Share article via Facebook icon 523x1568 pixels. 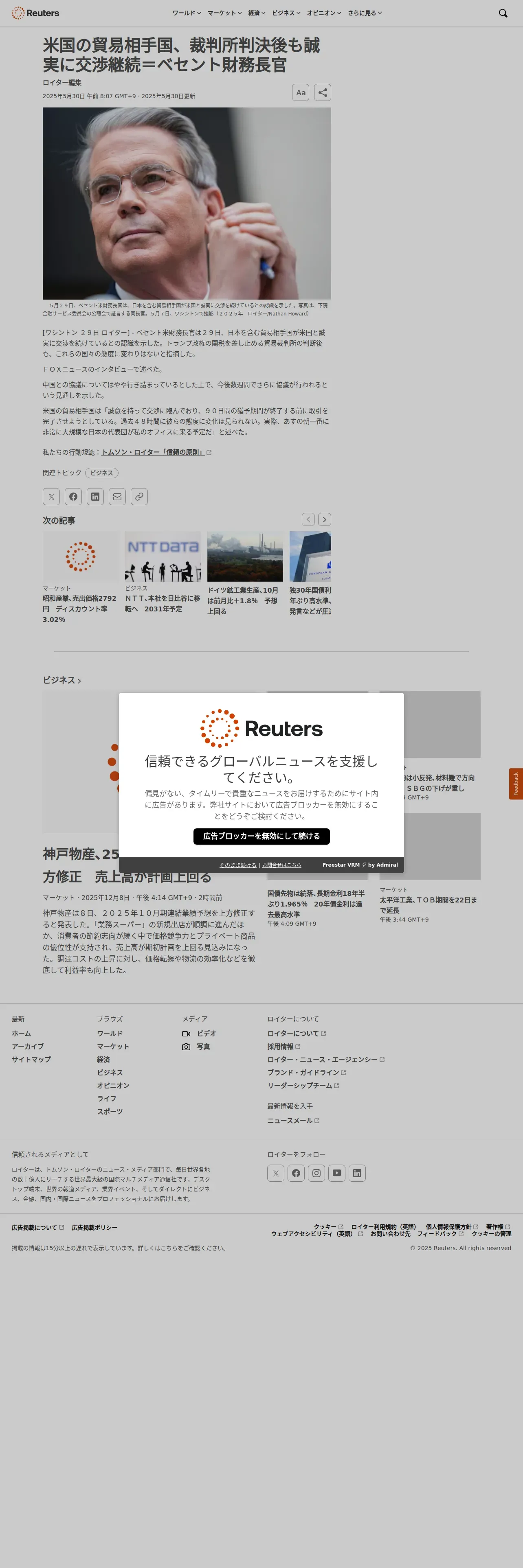73,497
